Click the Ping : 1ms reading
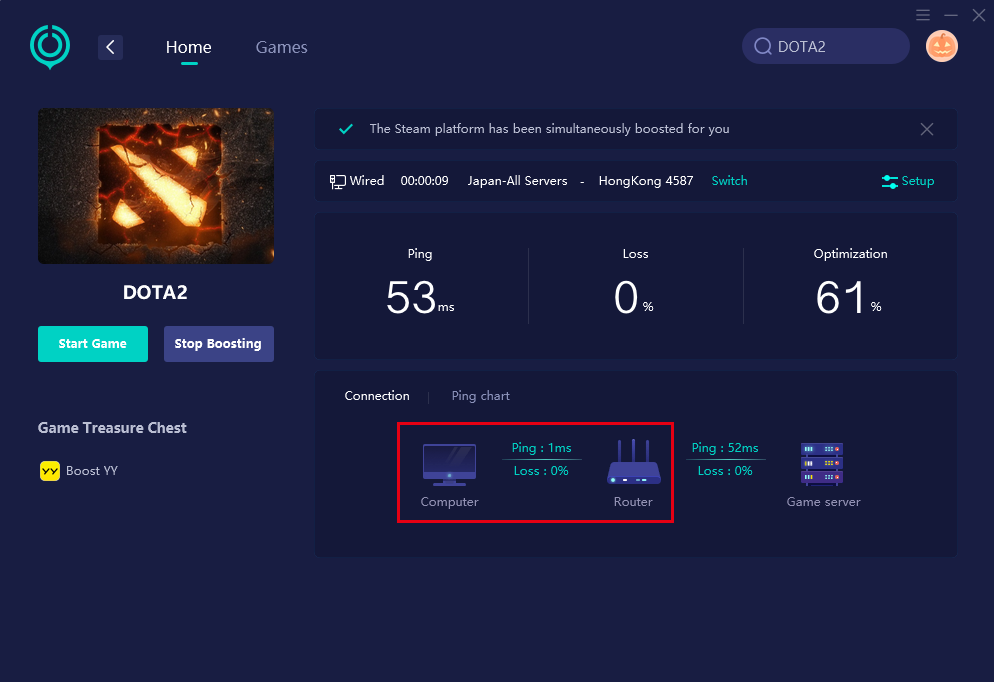 (x=541, y=447)
